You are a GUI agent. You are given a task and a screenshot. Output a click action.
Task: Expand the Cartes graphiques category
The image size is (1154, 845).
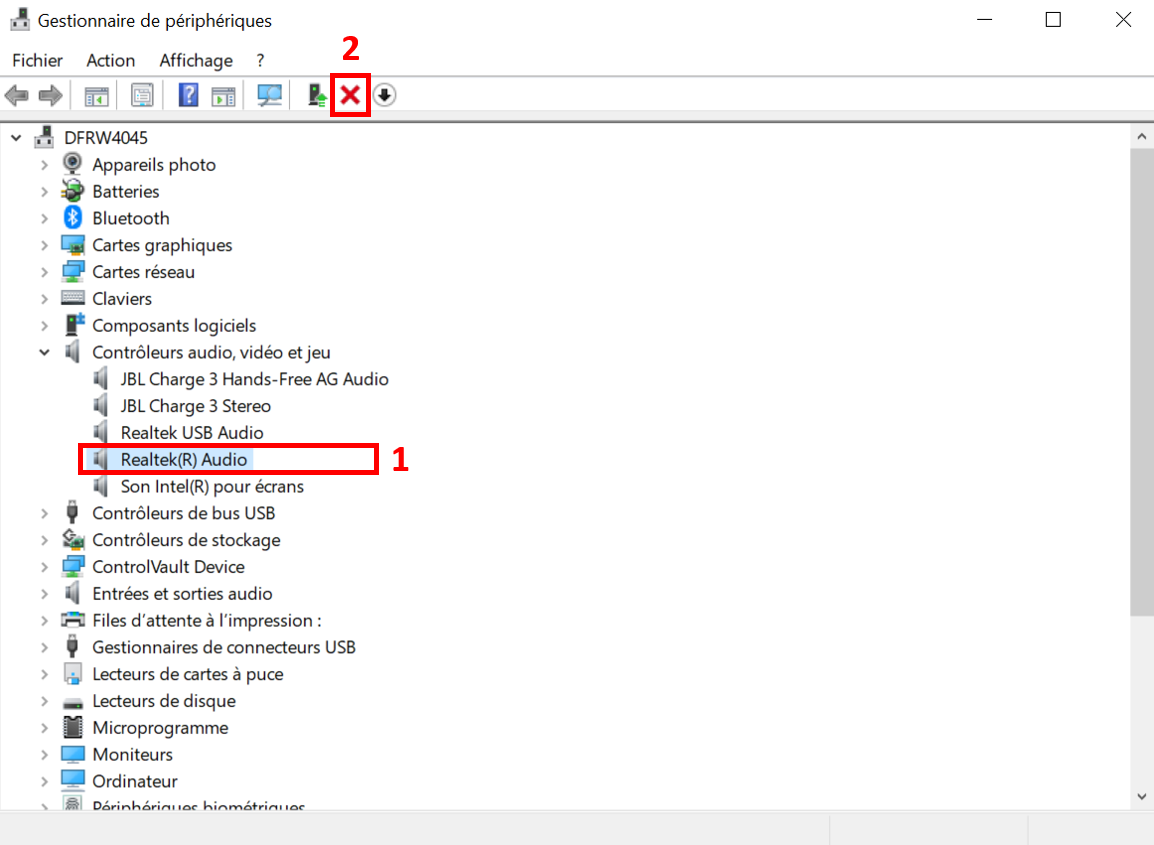click(44, 245)
